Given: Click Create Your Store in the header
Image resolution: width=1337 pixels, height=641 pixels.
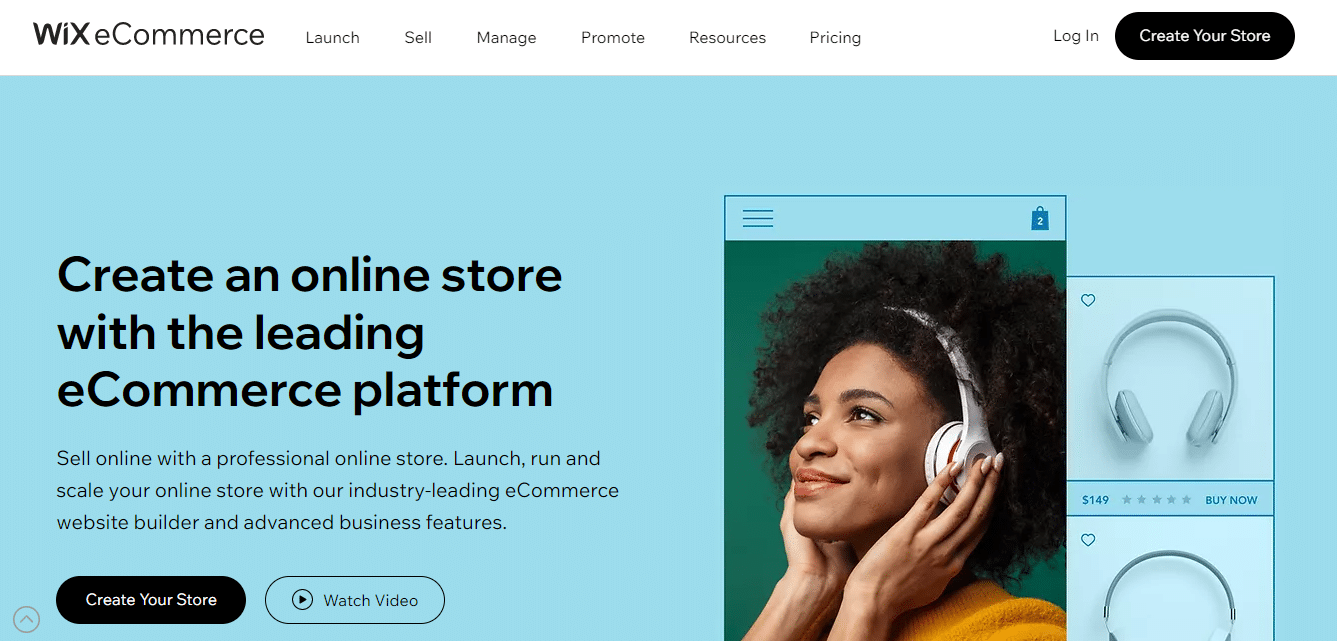Looking at the screenshot, I should tap(1204, 36).
